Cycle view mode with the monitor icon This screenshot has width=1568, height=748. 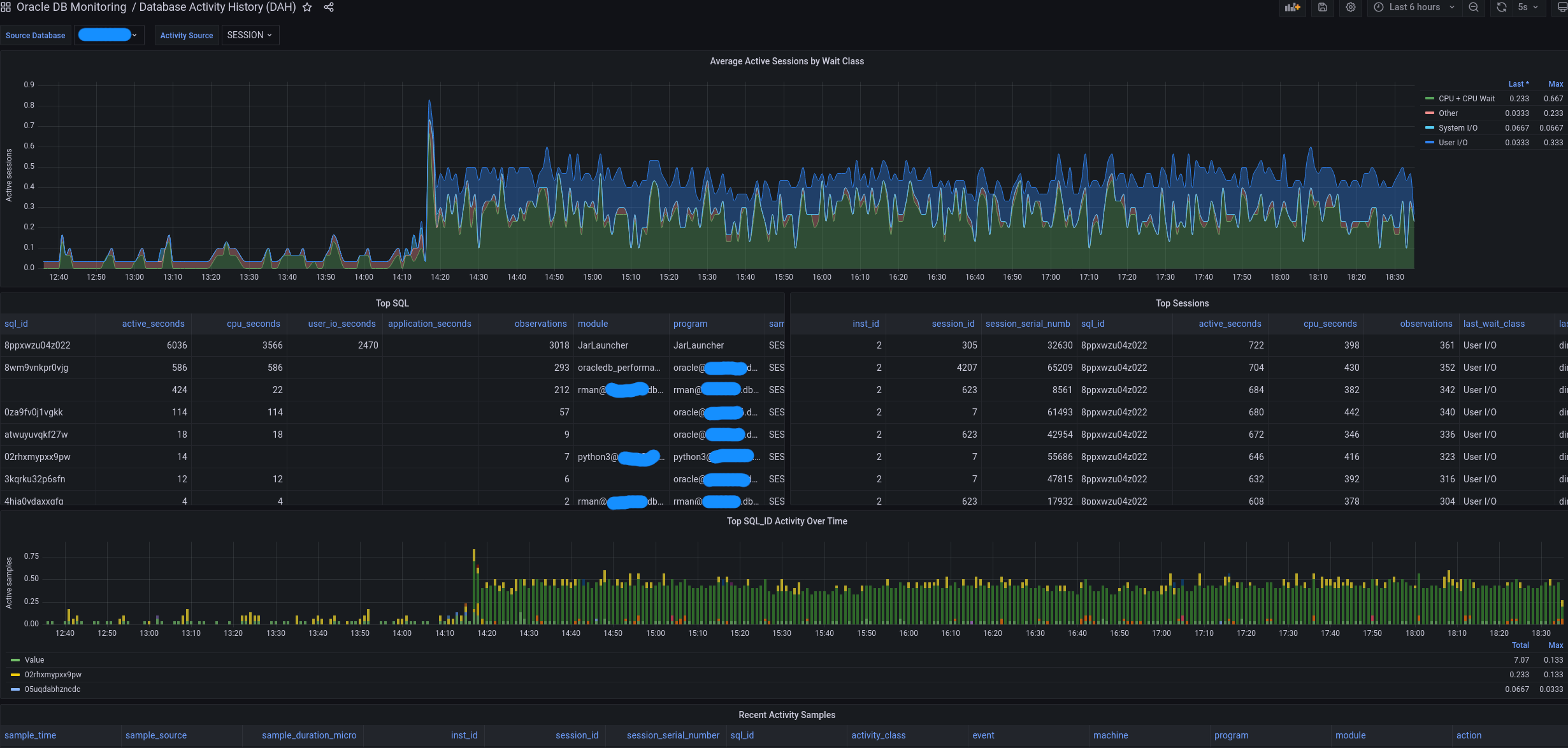[1562, 8]
